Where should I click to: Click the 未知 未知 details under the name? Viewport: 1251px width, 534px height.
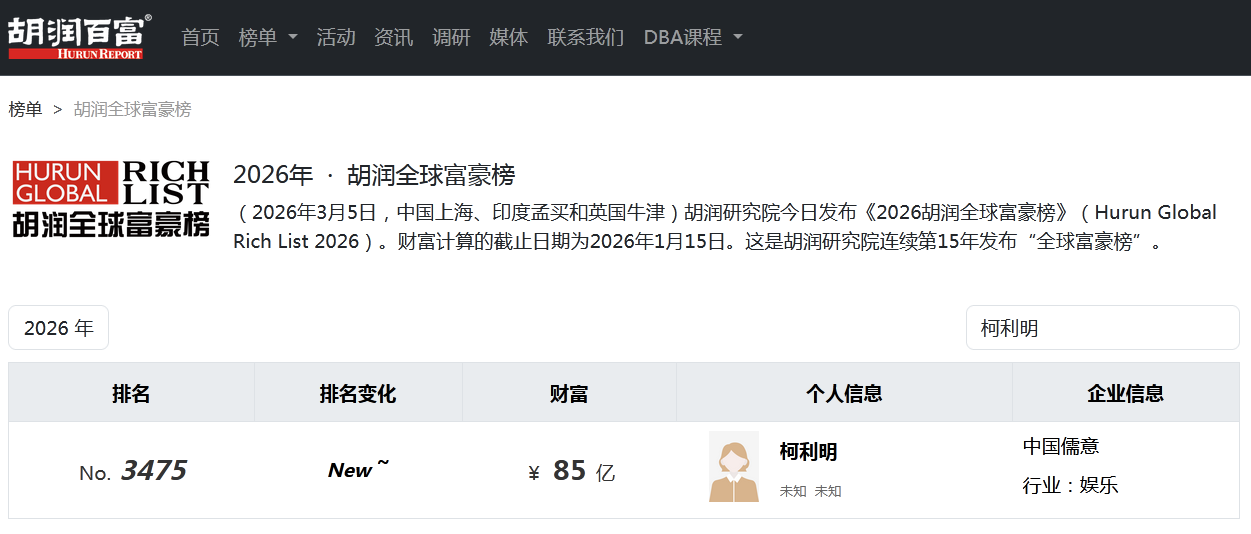(x=810, y=491)
